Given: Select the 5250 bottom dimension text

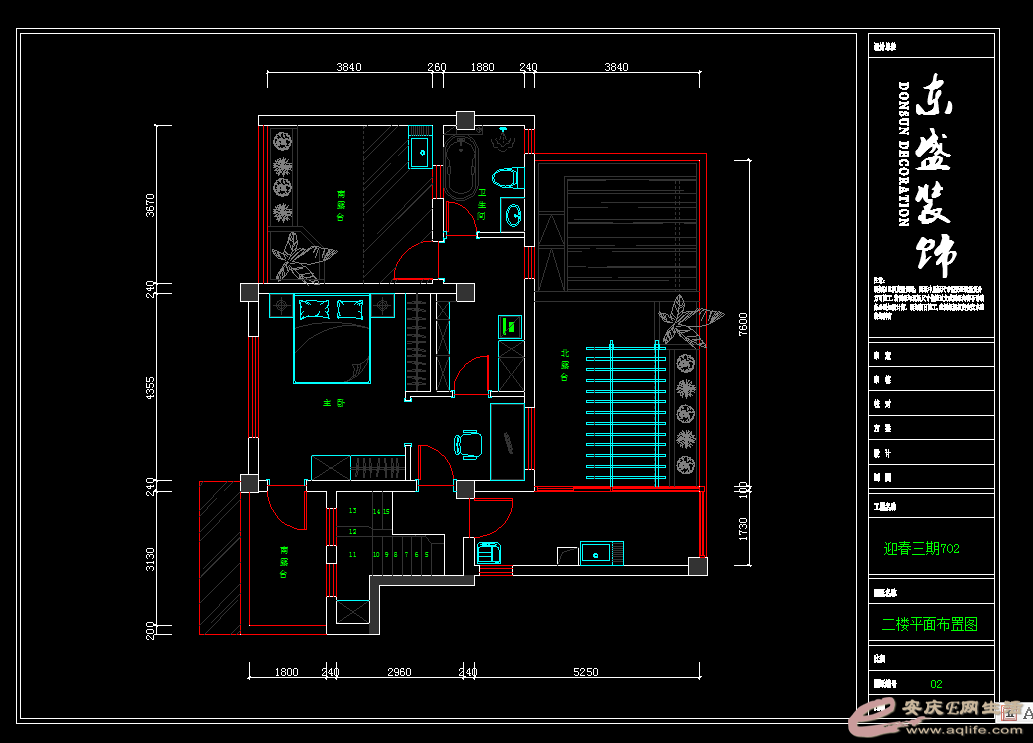Looking at the screenshot, I should pos(586,672).
